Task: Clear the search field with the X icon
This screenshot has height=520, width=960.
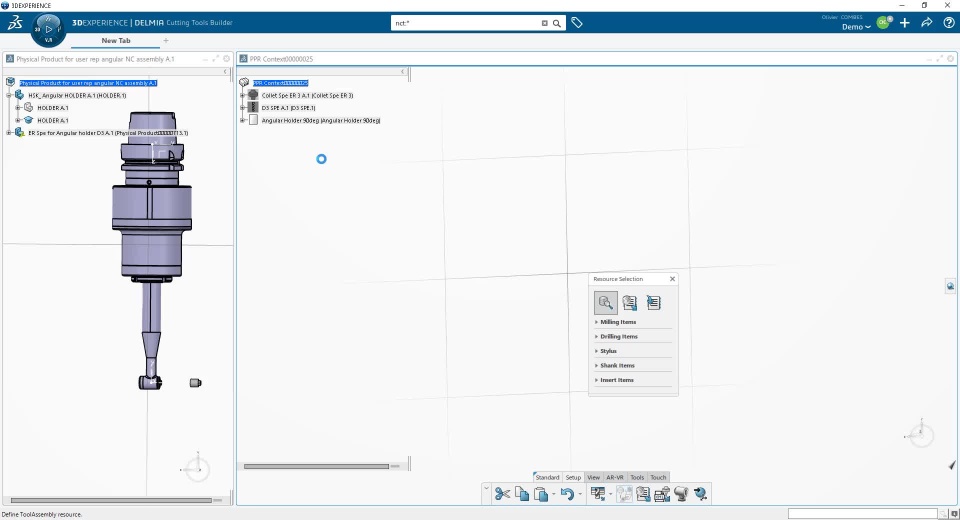Action: pos(544,23)
